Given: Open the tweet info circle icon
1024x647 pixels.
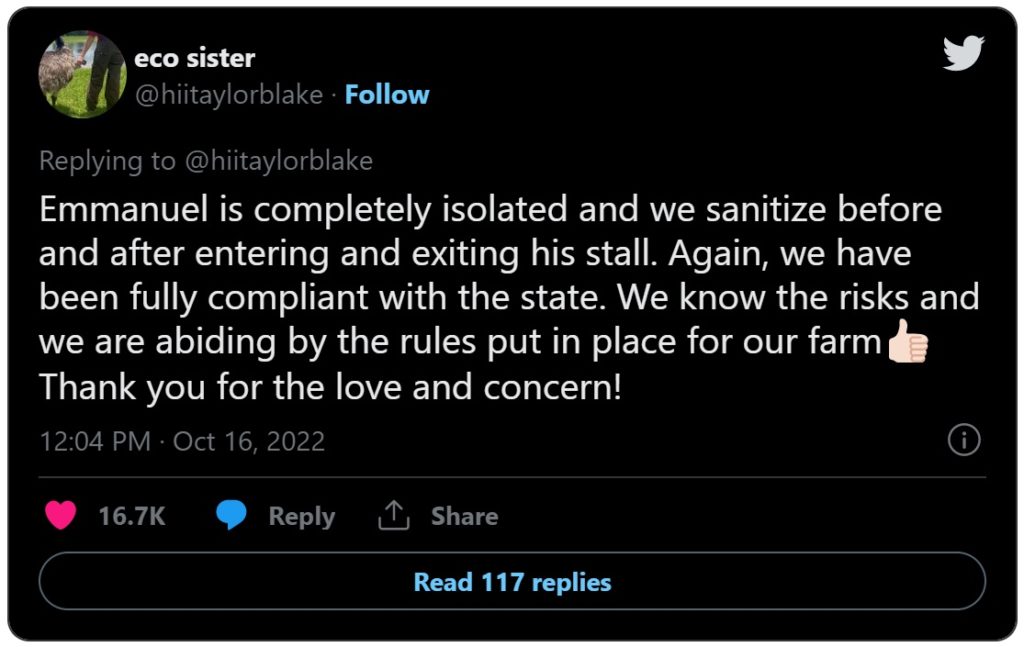Looking at the screenshot, I should 963,440.
